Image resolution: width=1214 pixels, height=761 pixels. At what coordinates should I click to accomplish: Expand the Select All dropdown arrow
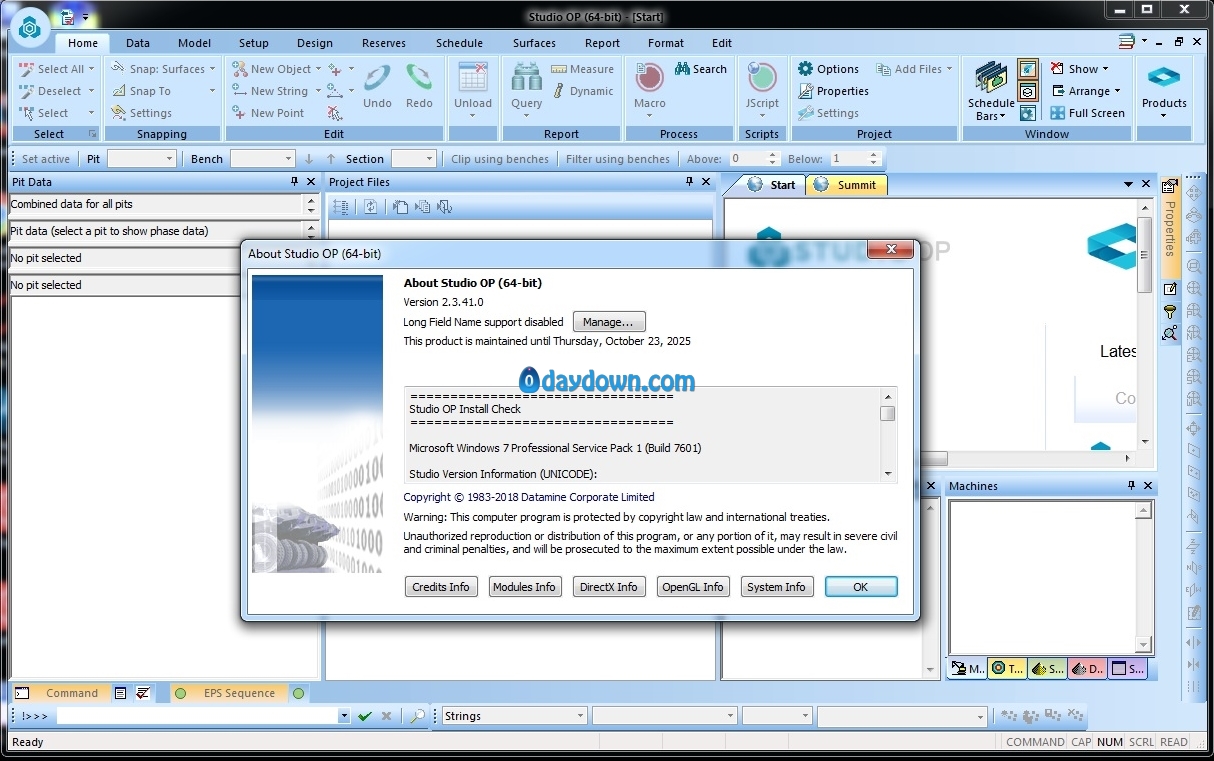pyautogui.click(x=91, y=69)
